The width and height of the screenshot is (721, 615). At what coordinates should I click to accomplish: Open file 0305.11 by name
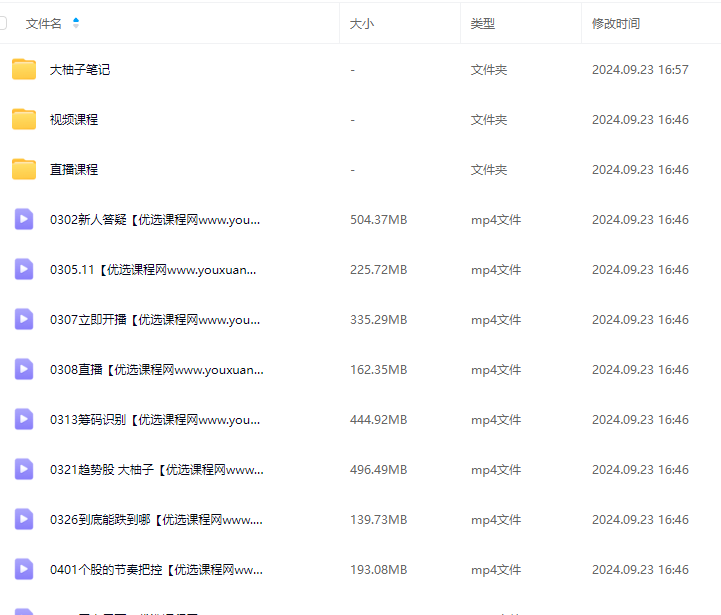[x=153, y=270]
